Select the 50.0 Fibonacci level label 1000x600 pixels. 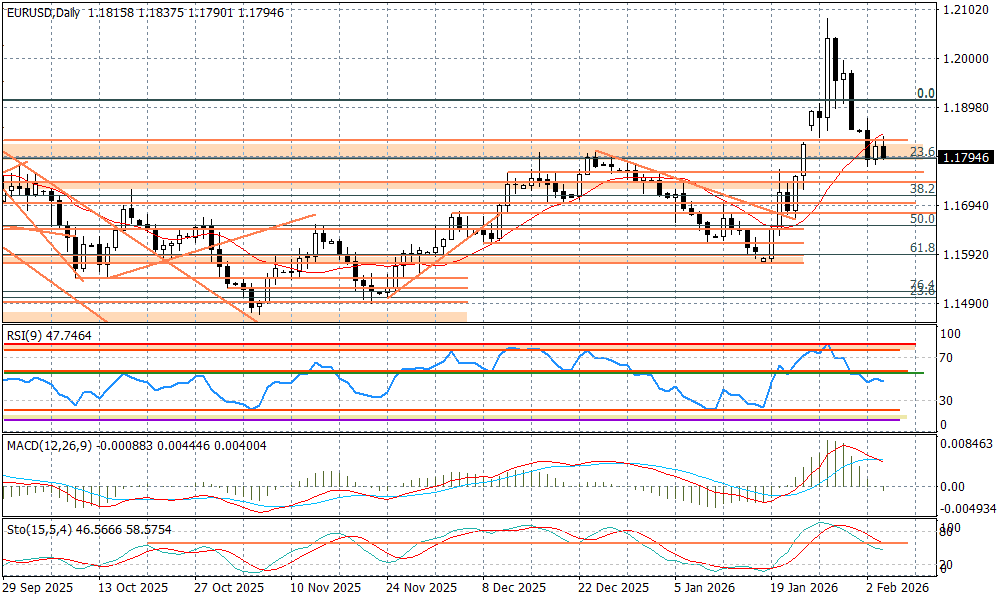coord(922,218)
